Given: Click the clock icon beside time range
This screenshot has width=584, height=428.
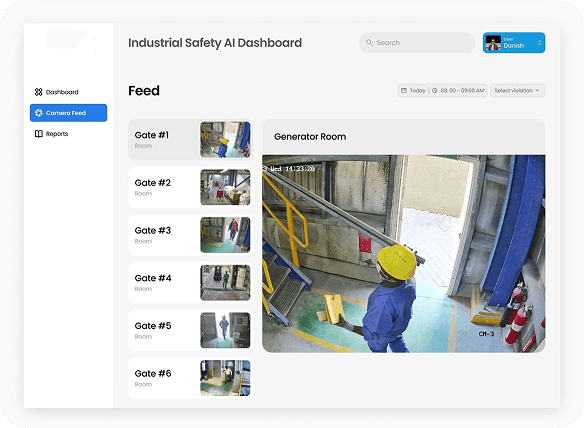Looking at the screenshot, I should point(434,91).
